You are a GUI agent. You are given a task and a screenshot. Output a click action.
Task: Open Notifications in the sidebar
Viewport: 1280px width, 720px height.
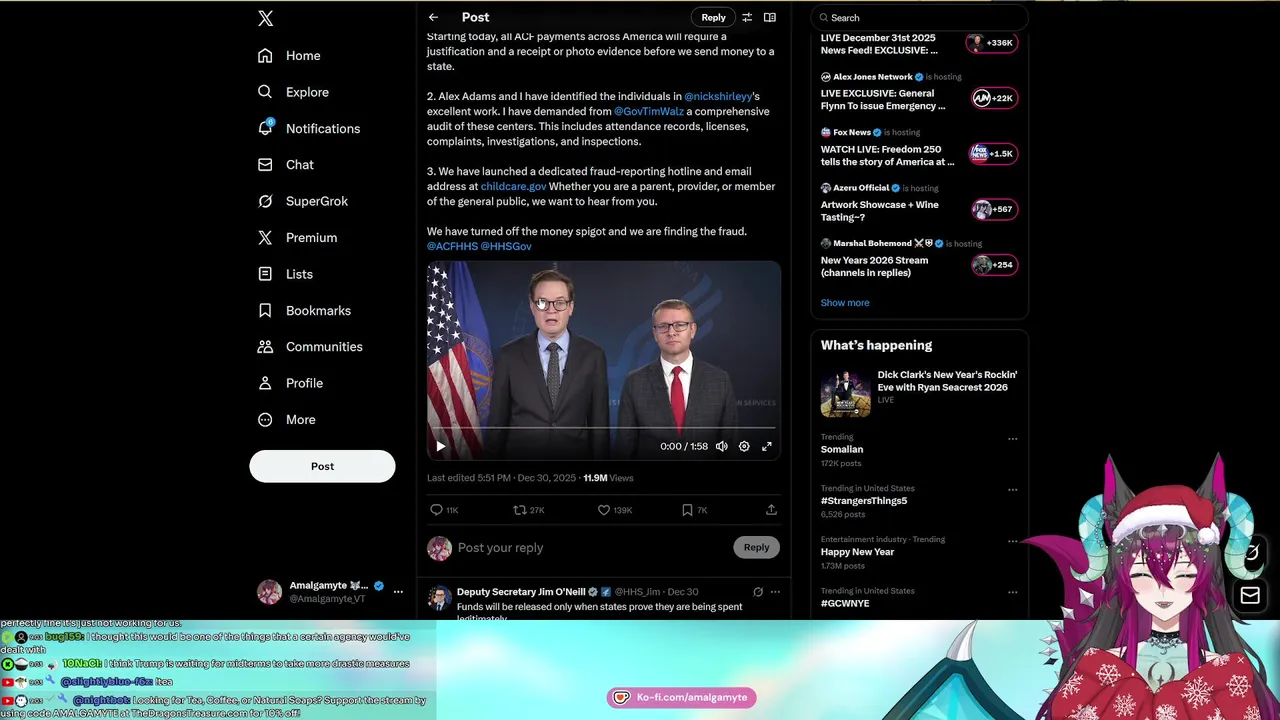tap(309, 129)
